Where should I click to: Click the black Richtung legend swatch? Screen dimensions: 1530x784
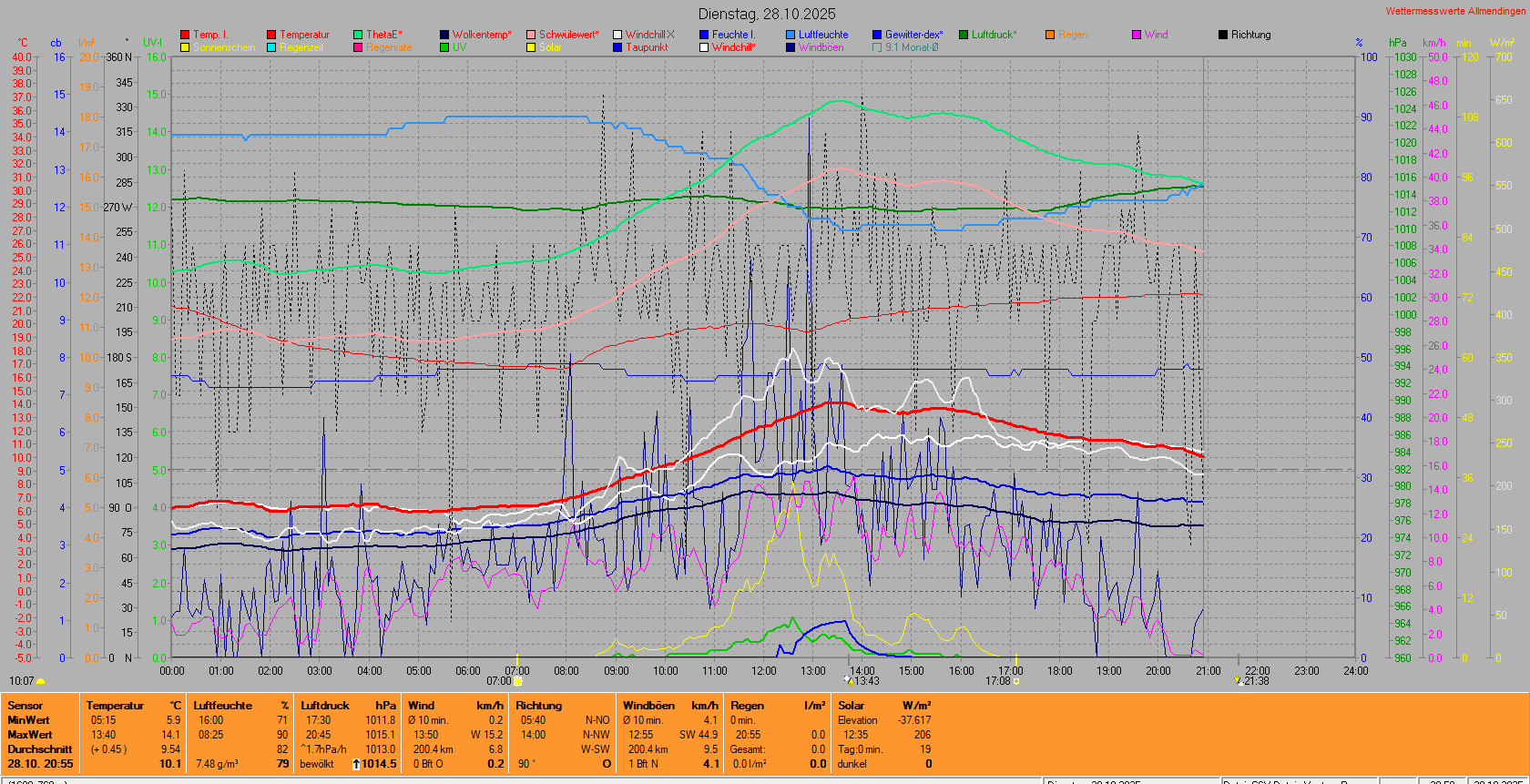[x=1223, y=35]
